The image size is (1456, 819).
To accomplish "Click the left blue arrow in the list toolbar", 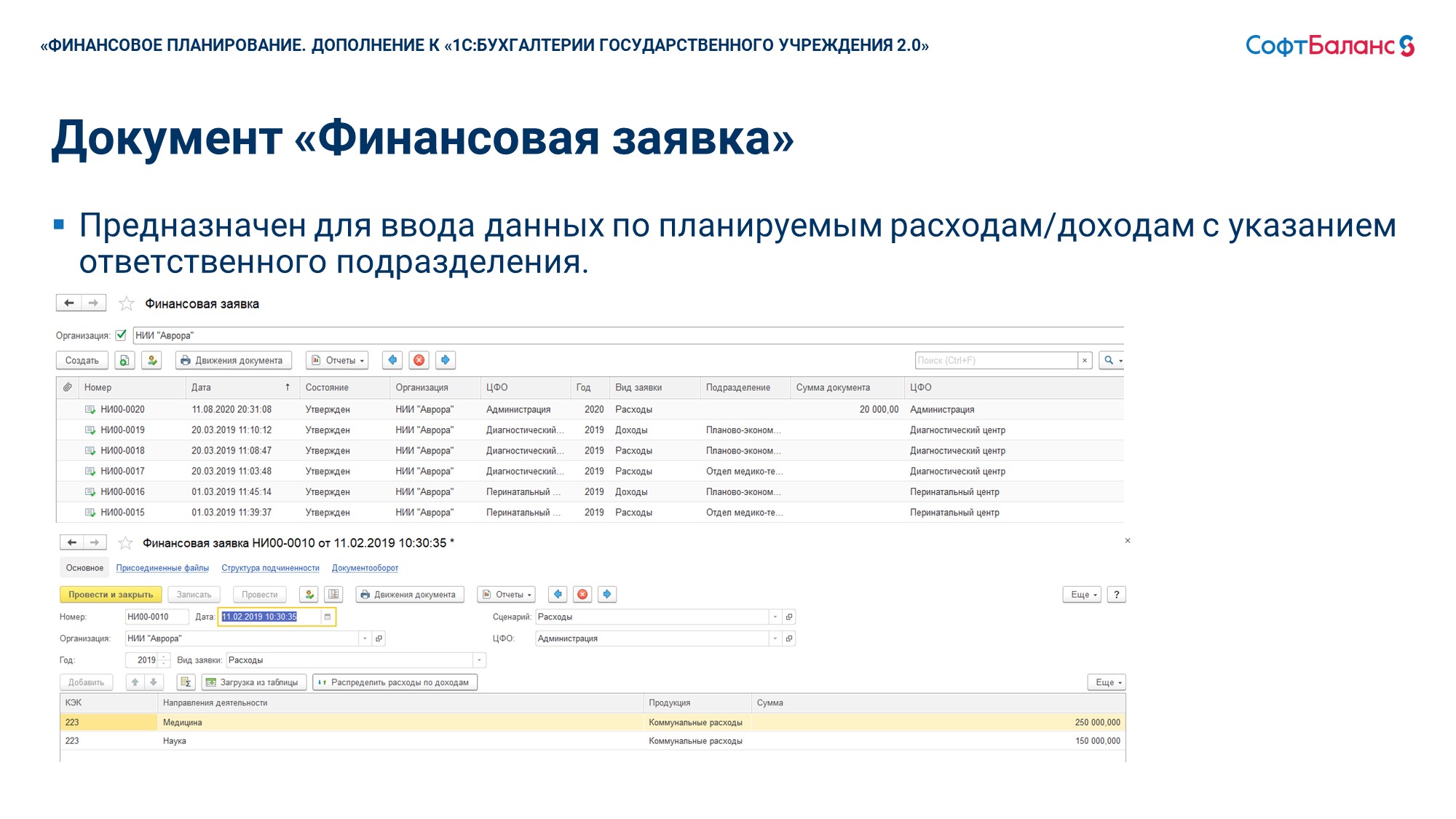I will click(x=392, y=360).
